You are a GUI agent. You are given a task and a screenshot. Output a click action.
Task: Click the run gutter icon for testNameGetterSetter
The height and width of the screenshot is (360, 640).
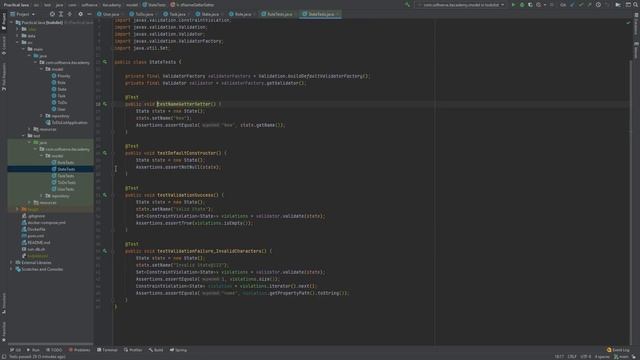tap(105, 104)
